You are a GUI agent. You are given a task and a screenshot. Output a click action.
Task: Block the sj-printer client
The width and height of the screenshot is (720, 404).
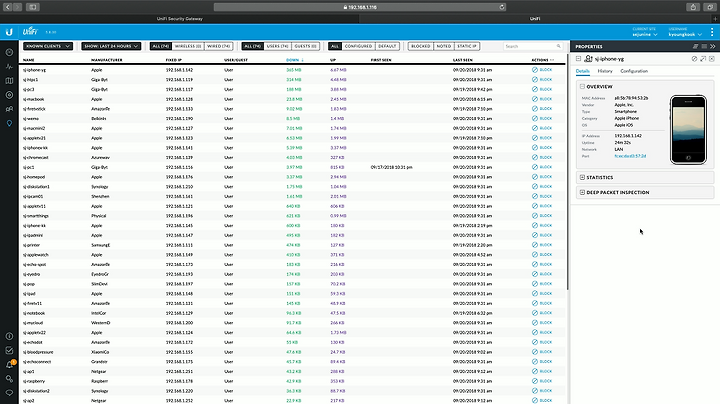point(542,245)
